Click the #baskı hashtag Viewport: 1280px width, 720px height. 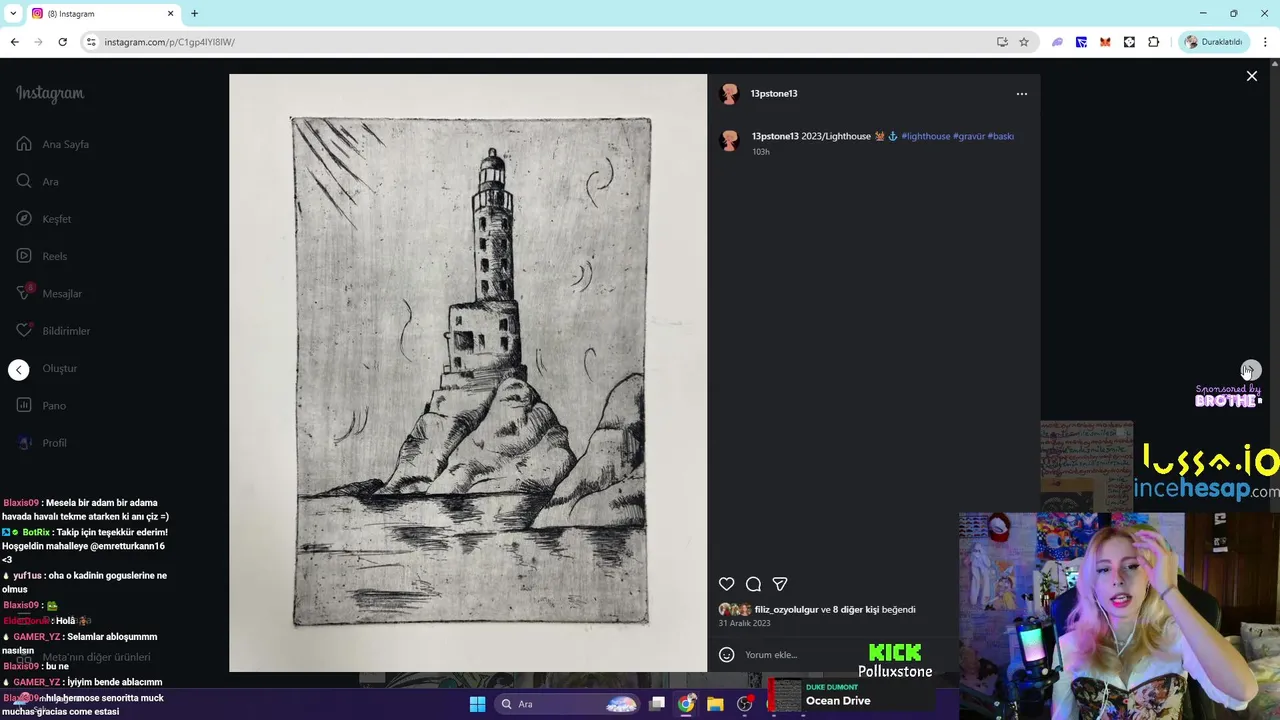[1001, 136]
